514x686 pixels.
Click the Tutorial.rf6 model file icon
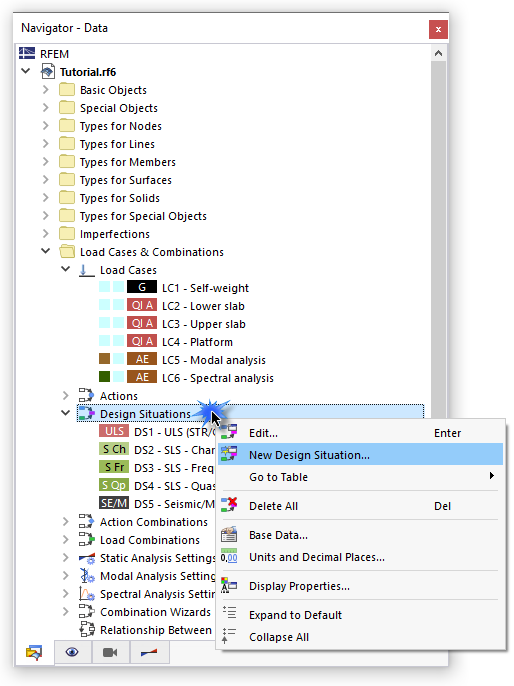click(48, 71)
